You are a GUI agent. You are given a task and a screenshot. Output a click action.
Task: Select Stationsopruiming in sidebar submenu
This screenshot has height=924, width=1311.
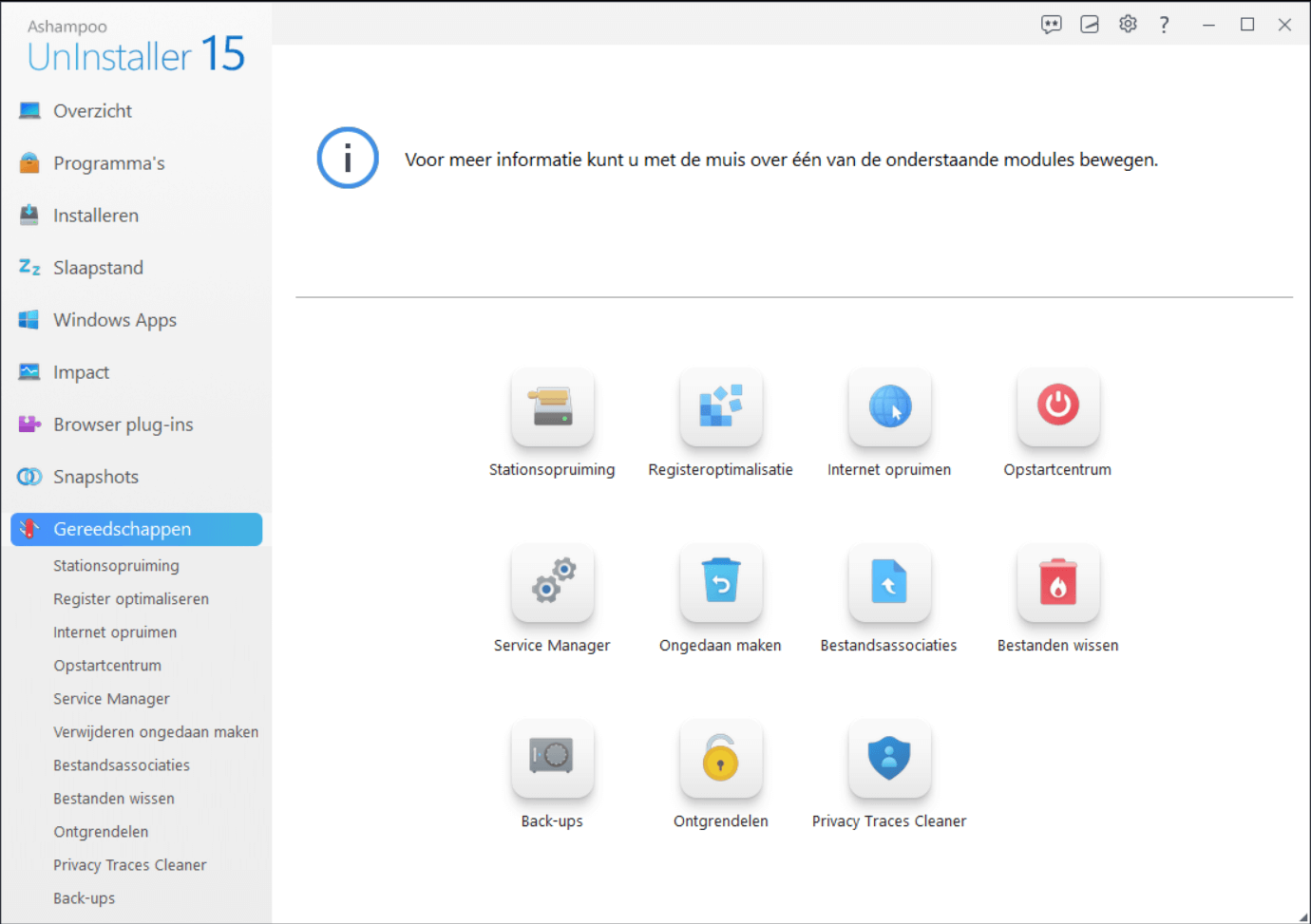(x=116, y=566)
